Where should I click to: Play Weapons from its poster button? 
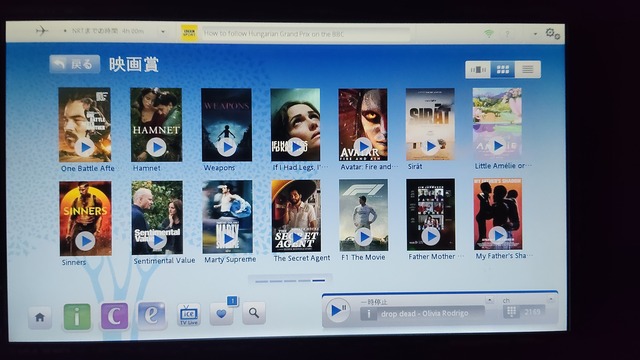coord(227,147)
